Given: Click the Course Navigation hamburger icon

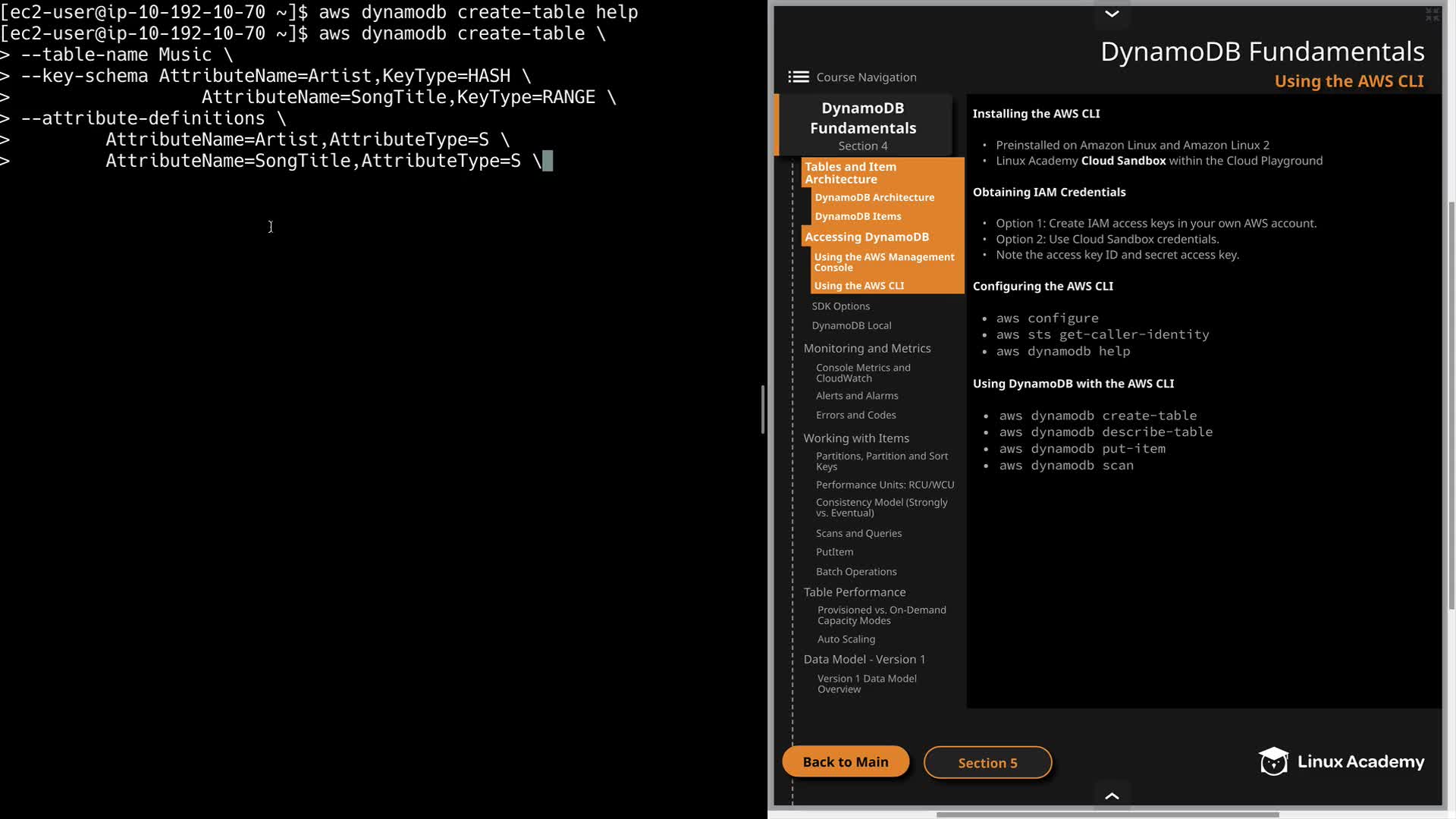Looking at the screenshot, I should [x=798, y=77].
